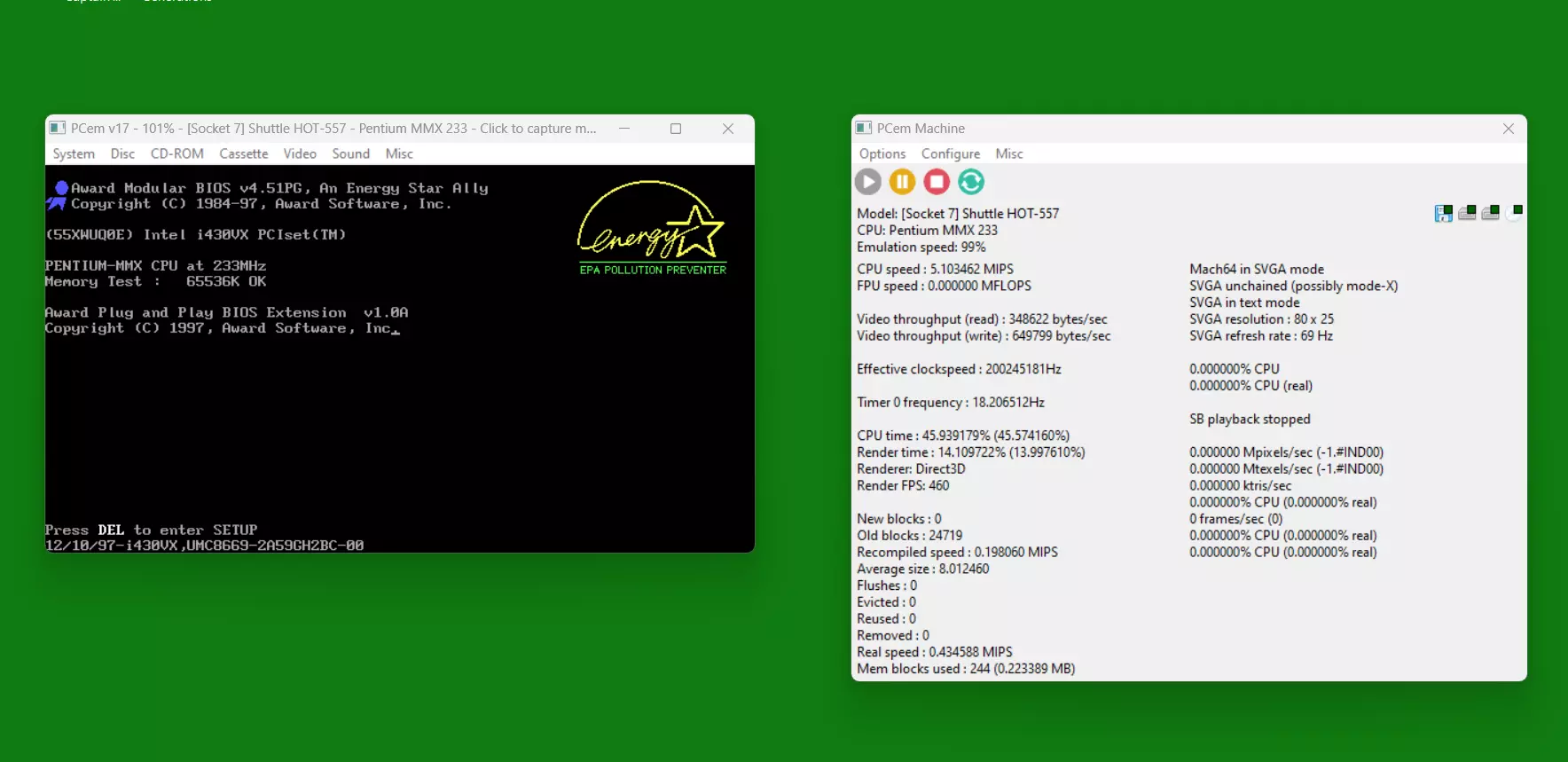Click the 'SVGA resolution : 80 x 25' line
Screen dimensions: 1568x762
tap(1261, 318)
